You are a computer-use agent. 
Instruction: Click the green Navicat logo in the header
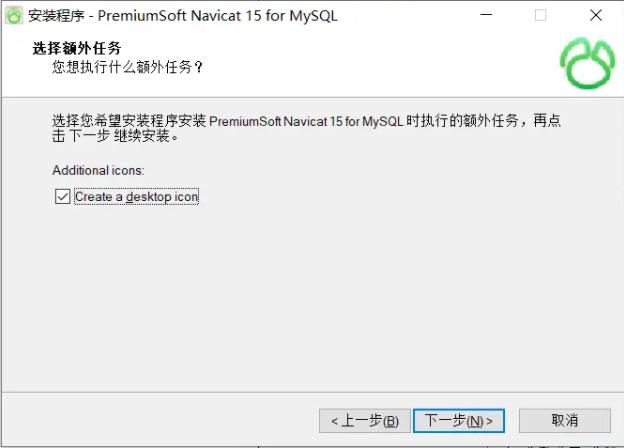(x=587, y=63)
